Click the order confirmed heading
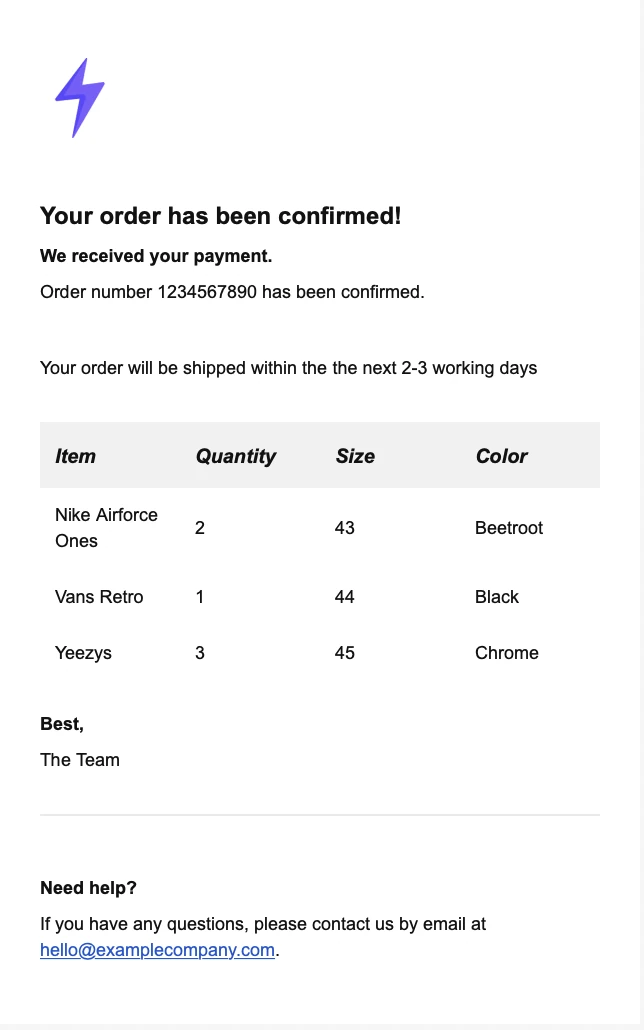 (220, 215)
